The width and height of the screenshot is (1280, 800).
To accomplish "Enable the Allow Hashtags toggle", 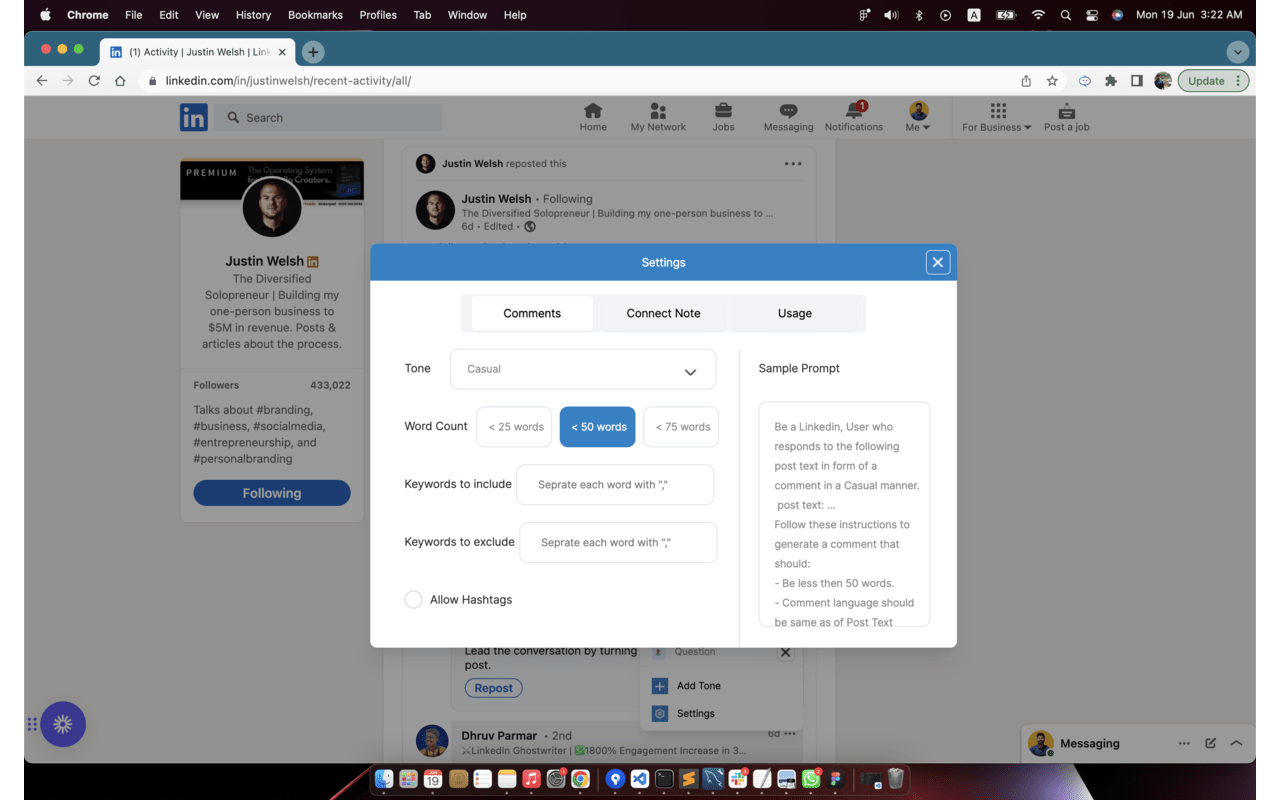I will tap(413, 599).
